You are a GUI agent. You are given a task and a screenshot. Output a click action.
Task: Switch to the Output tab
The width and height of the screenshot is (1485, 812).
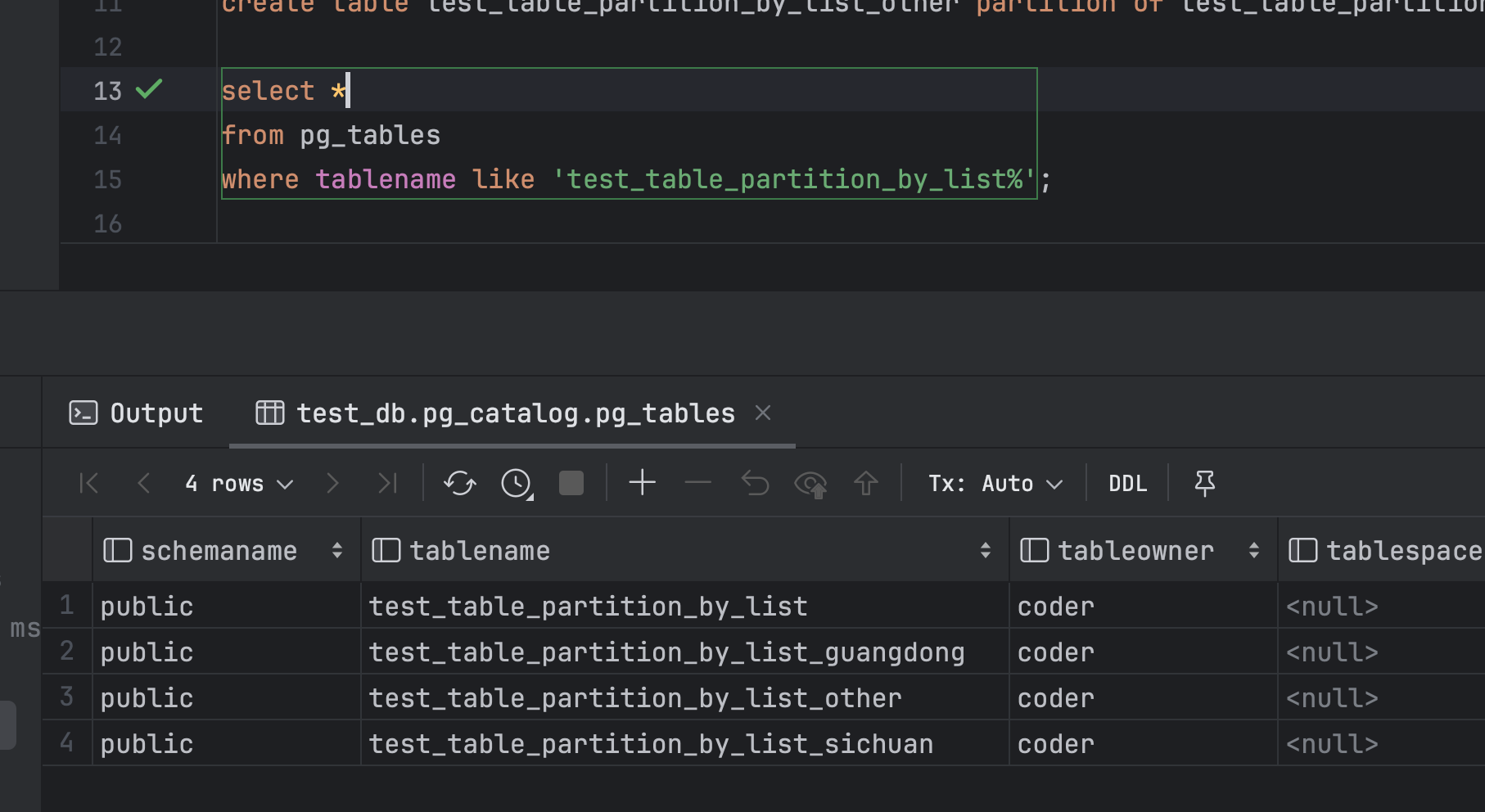(x=137, y=413)
